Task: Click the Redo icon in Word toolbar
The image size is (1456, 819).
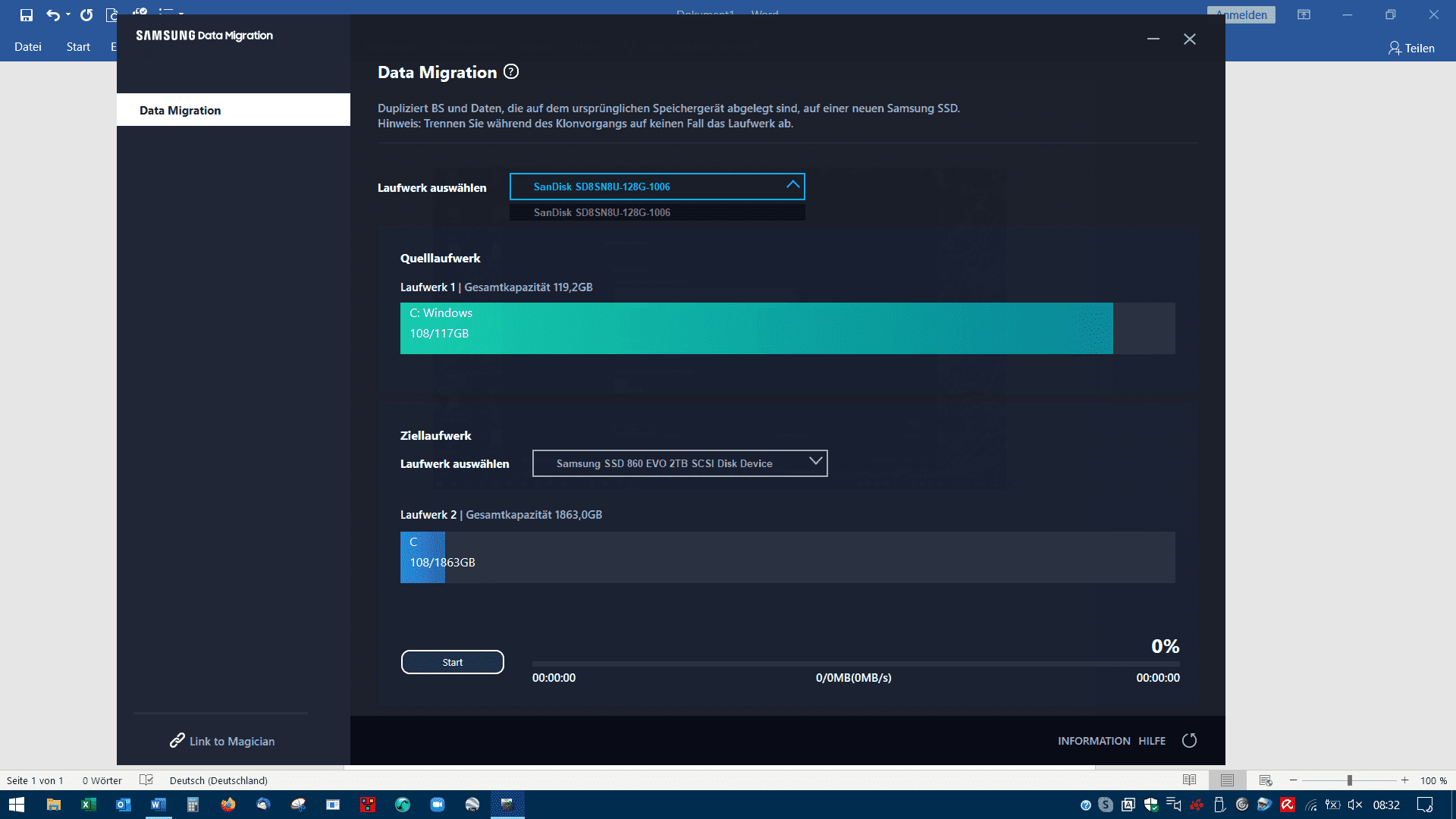Action: click(x=86, y=14)
